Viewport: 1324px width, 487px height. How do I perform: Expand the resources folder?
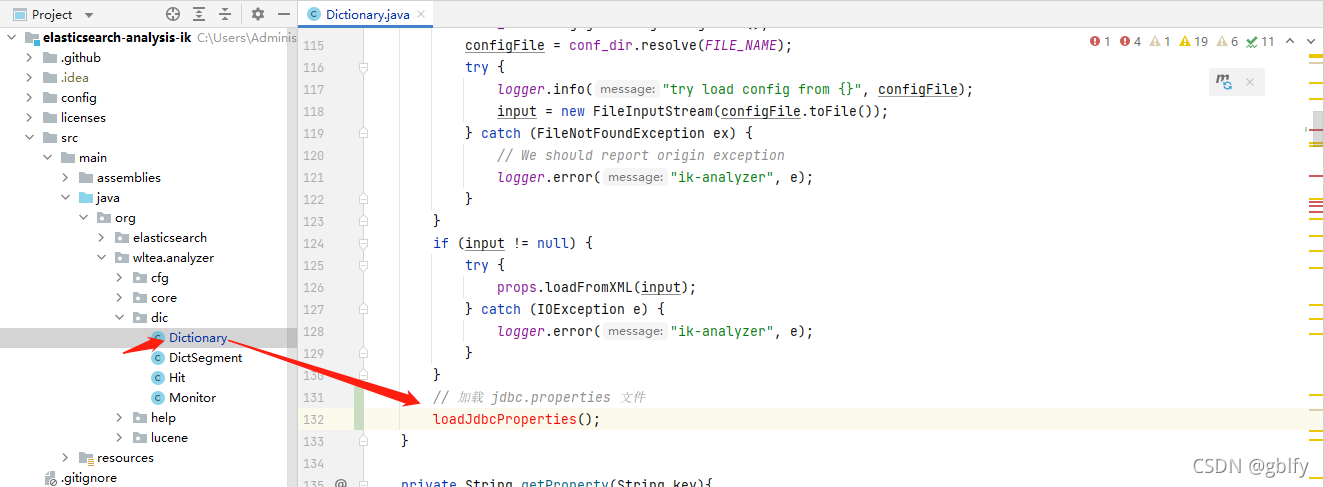[67, 457]
